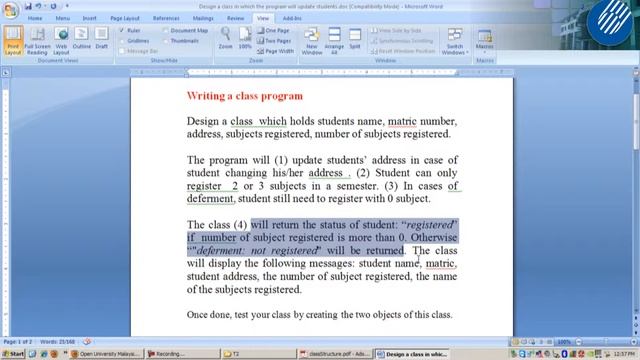Viewport: 640px width, 360px height.
Task: Click Synchronous Scrolling
Action: tap(402, 41)
